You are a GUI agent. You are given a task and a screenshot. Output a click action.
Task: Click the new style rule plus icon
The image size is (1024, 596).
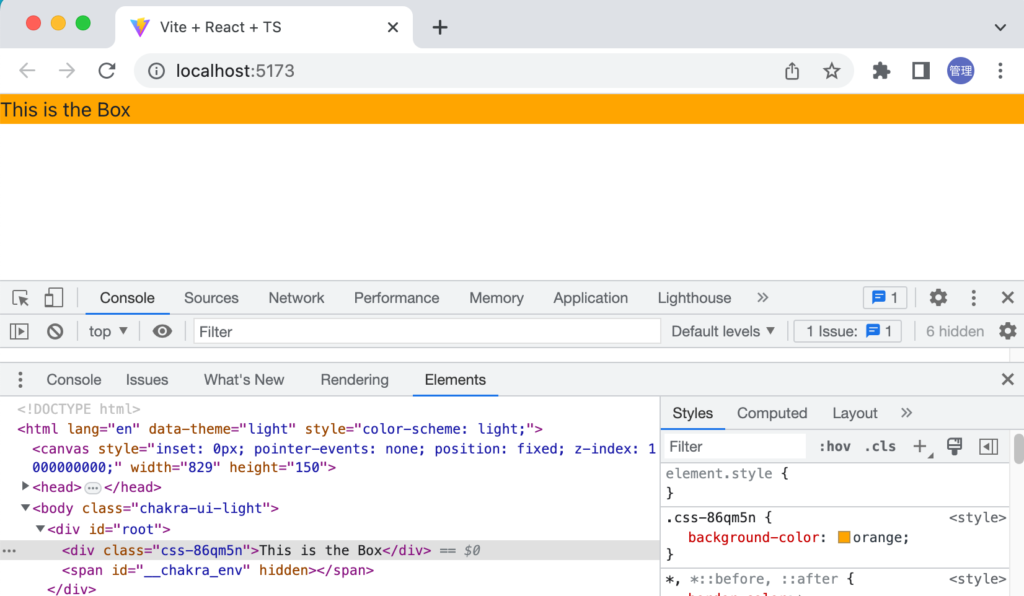point(920,447)
